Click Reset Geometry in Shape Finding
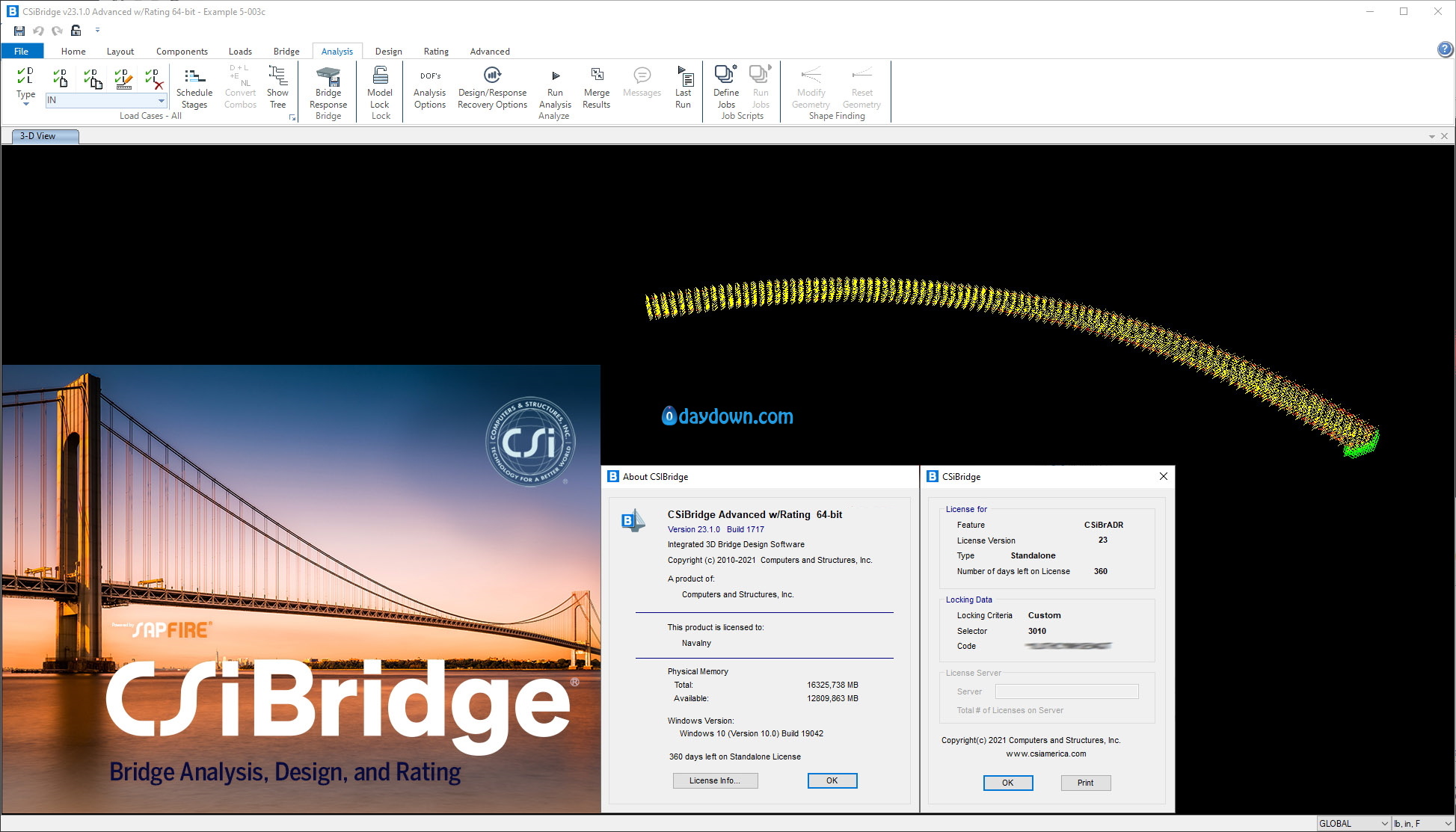 [861, 87]
